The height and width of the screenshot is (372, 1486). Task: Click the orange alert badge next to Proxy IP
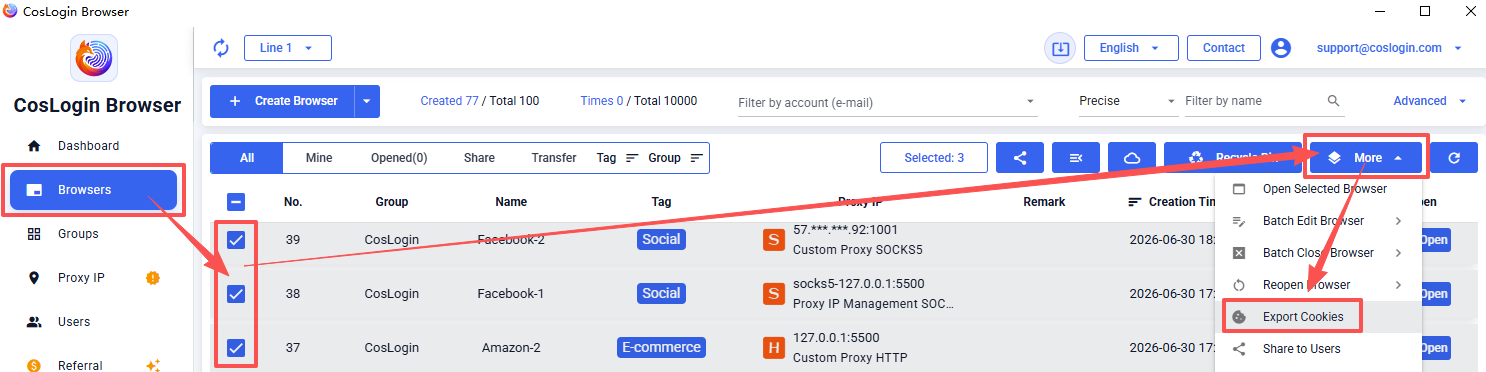click(153, 278)
